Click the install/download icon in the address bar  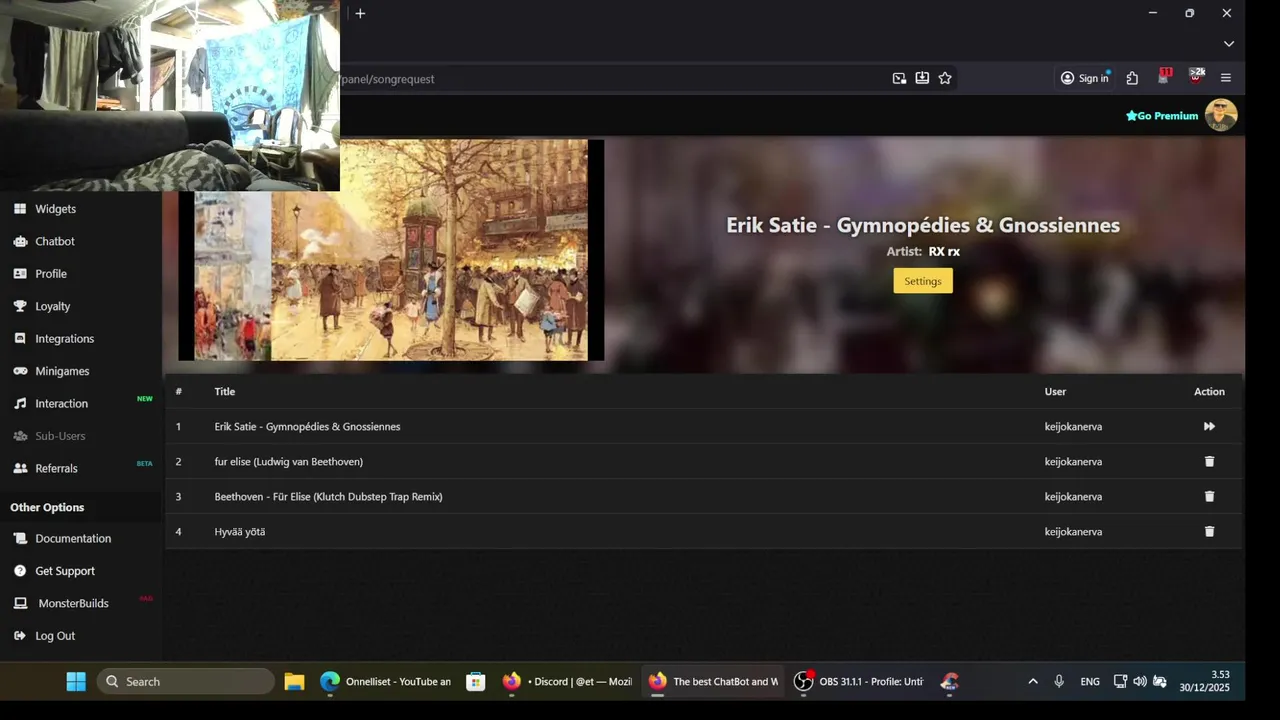click(922, 78)
